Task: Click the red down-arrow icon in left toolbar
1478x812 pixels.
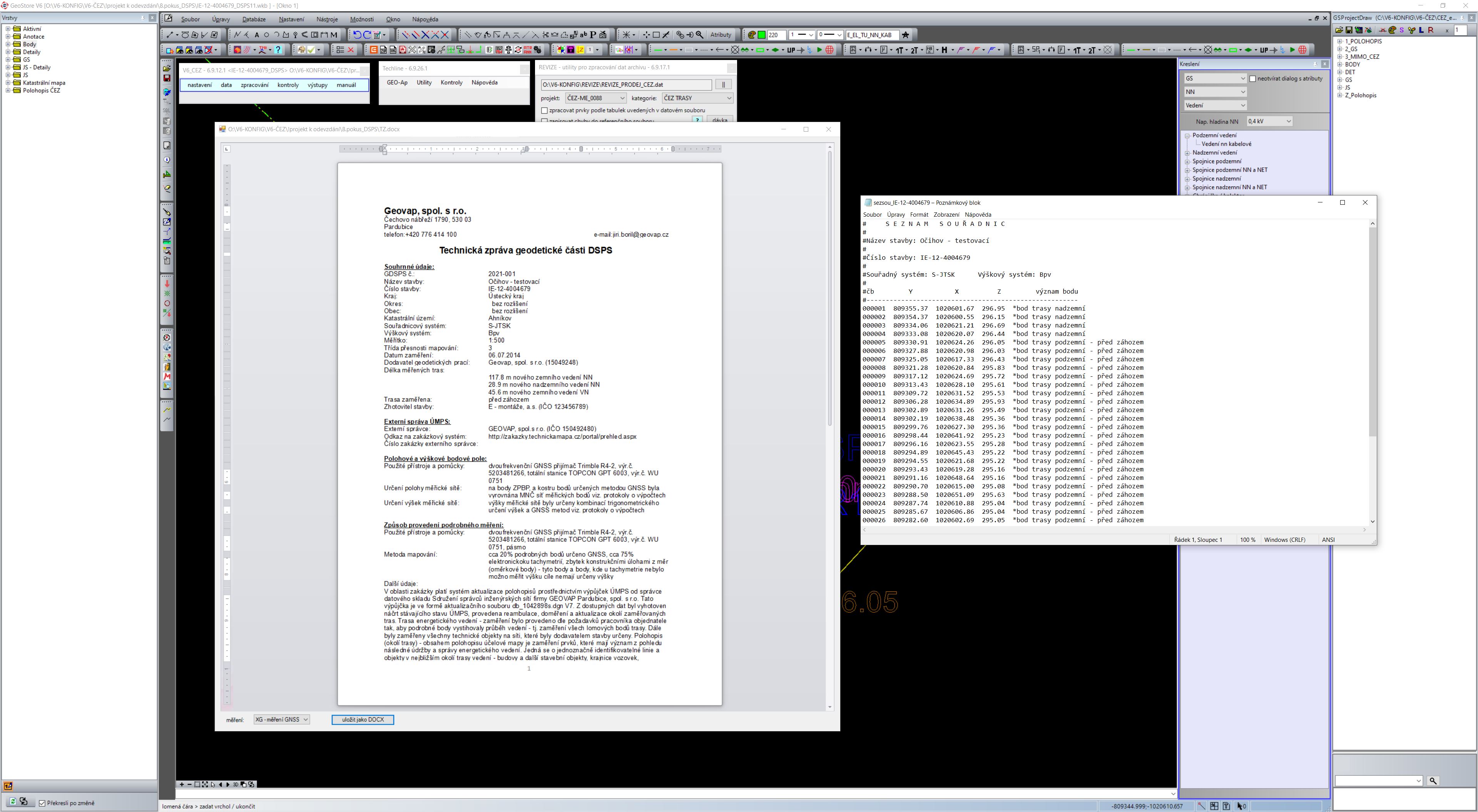Action: pos(167,284)
